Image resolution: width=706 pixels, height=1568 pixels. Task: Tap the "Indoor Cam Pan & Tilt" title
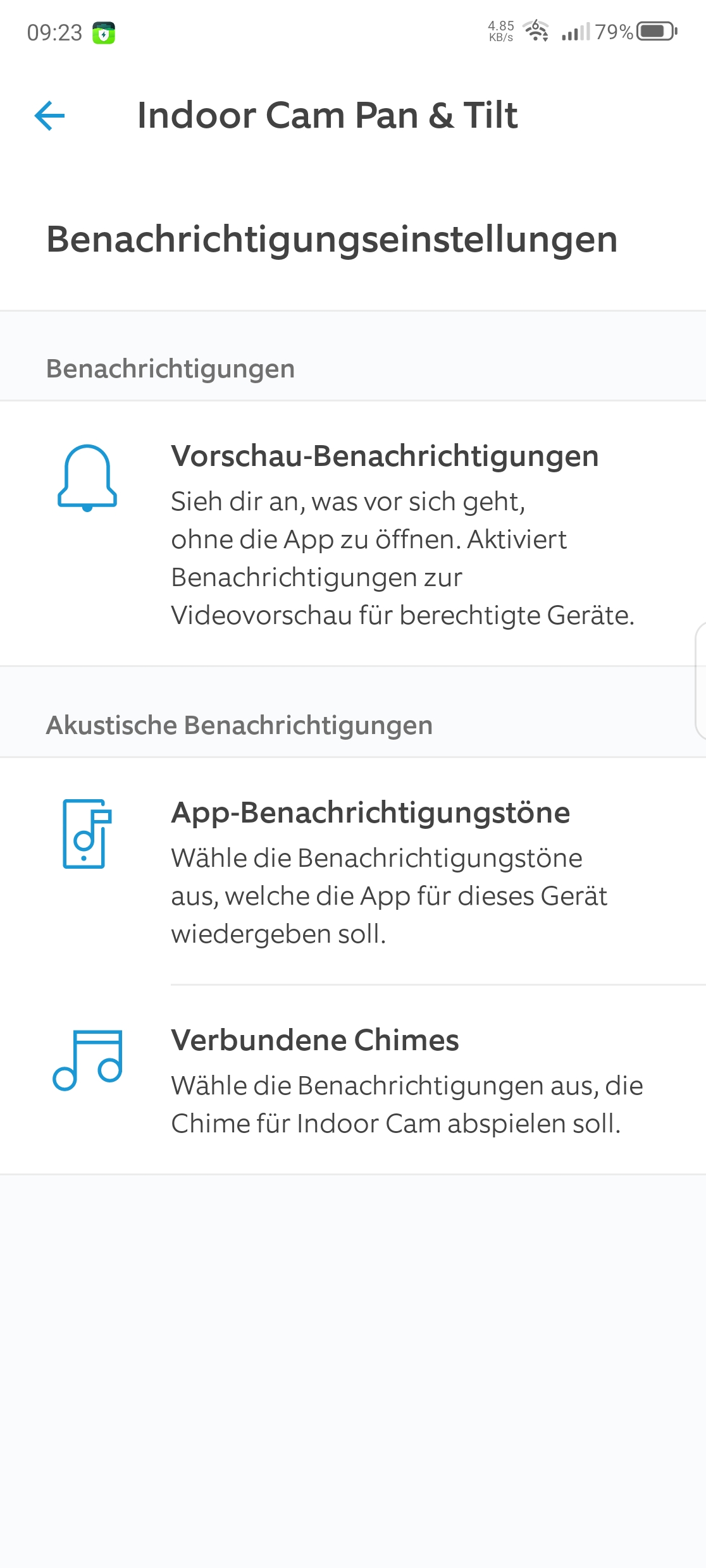point(328,116)
